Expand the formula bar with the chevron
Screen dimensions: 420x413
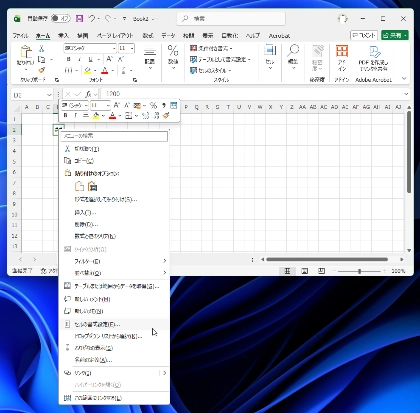point(406,94)
